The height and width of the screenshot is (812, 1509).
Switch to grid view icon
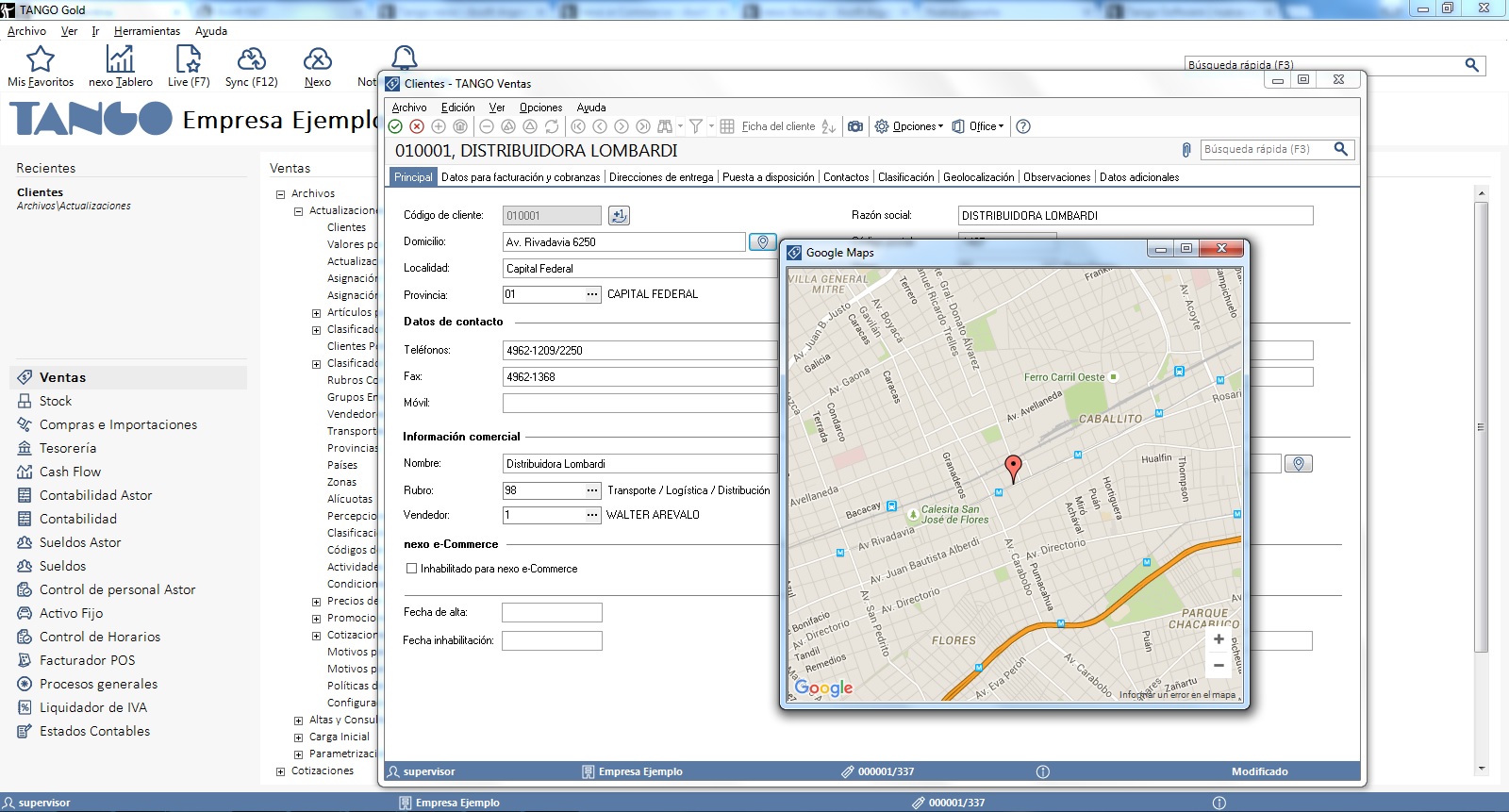tap(727, 126)
